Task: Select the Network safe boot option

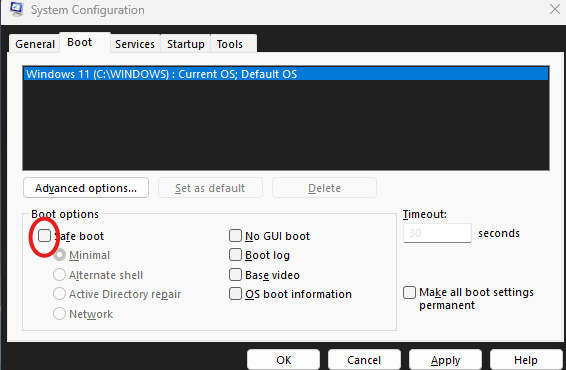Action: point(60,314)
